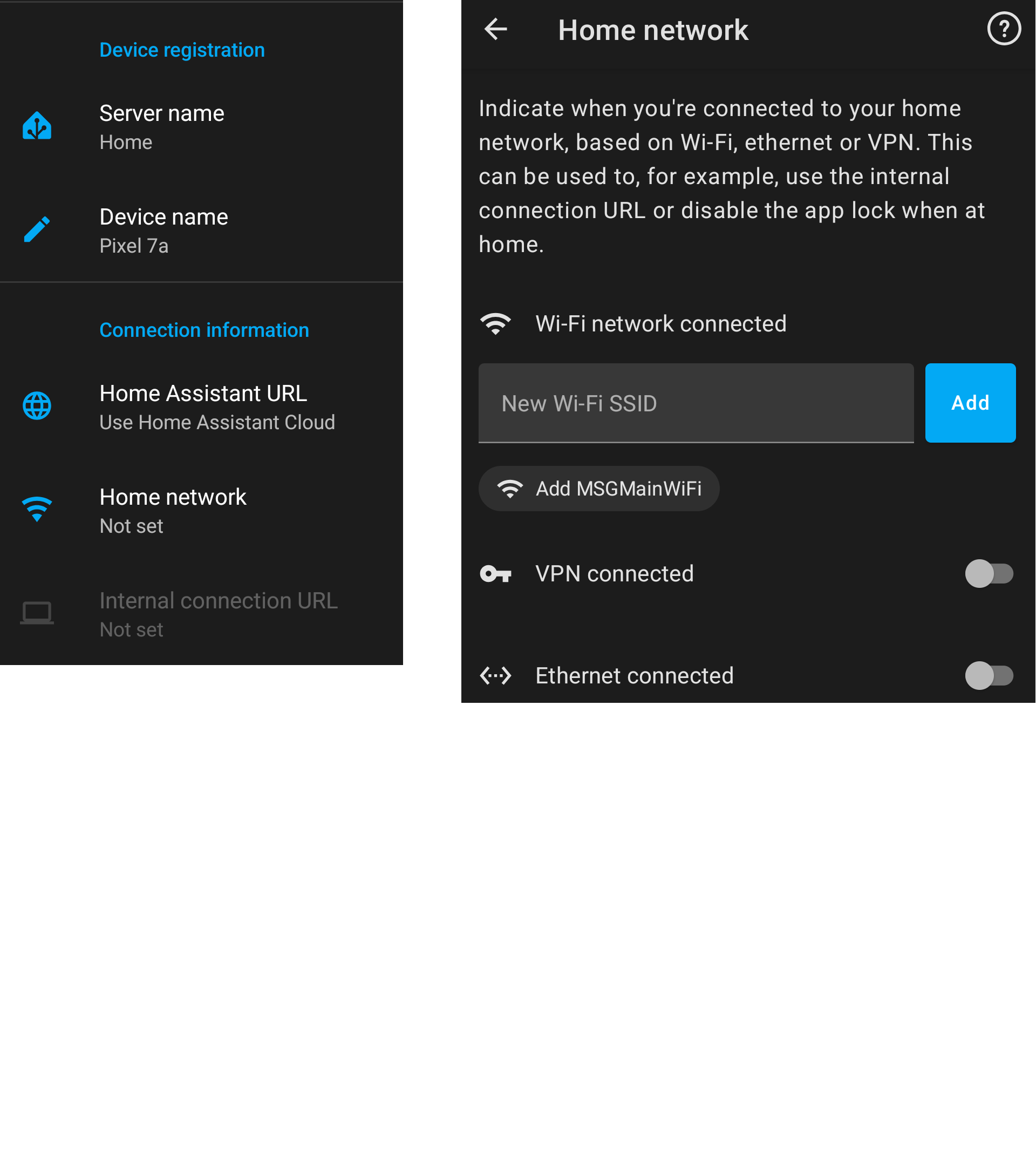The width and height of the screenshot is (1036, 1166).
Task: Click the Home Assistant logo icon
Action: [x=37, y=126]
